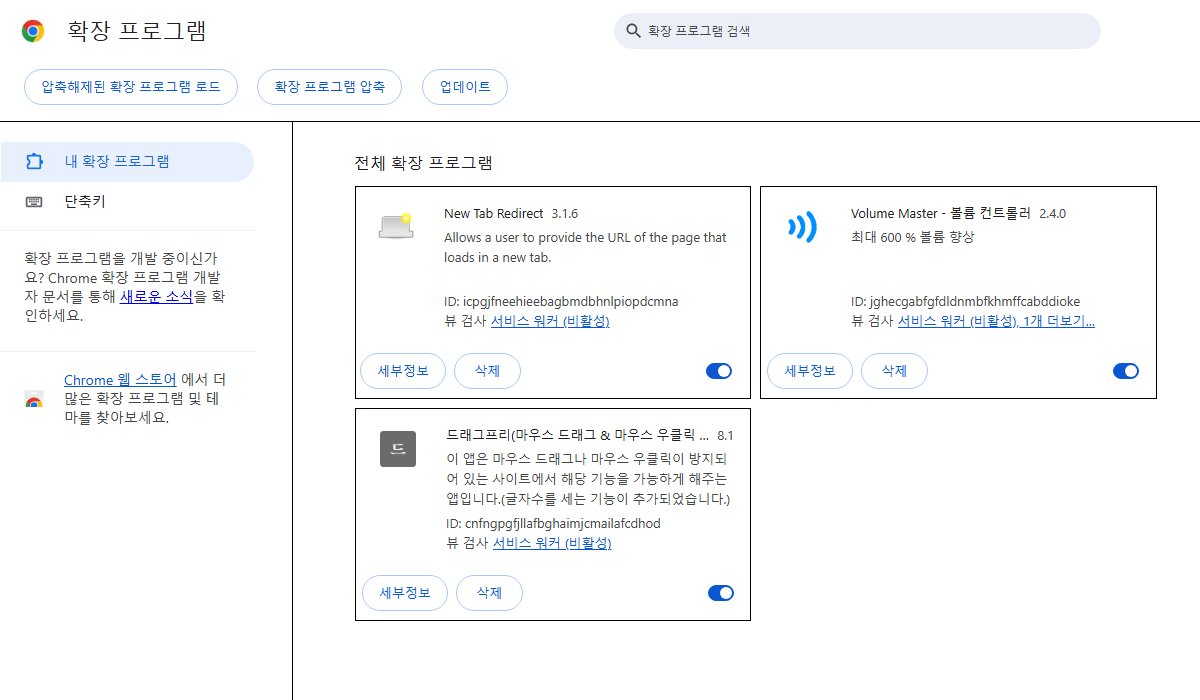Click the magnifier icon in the search box
This screenshot has width=1200, height=700.
[x=632, y=31]
